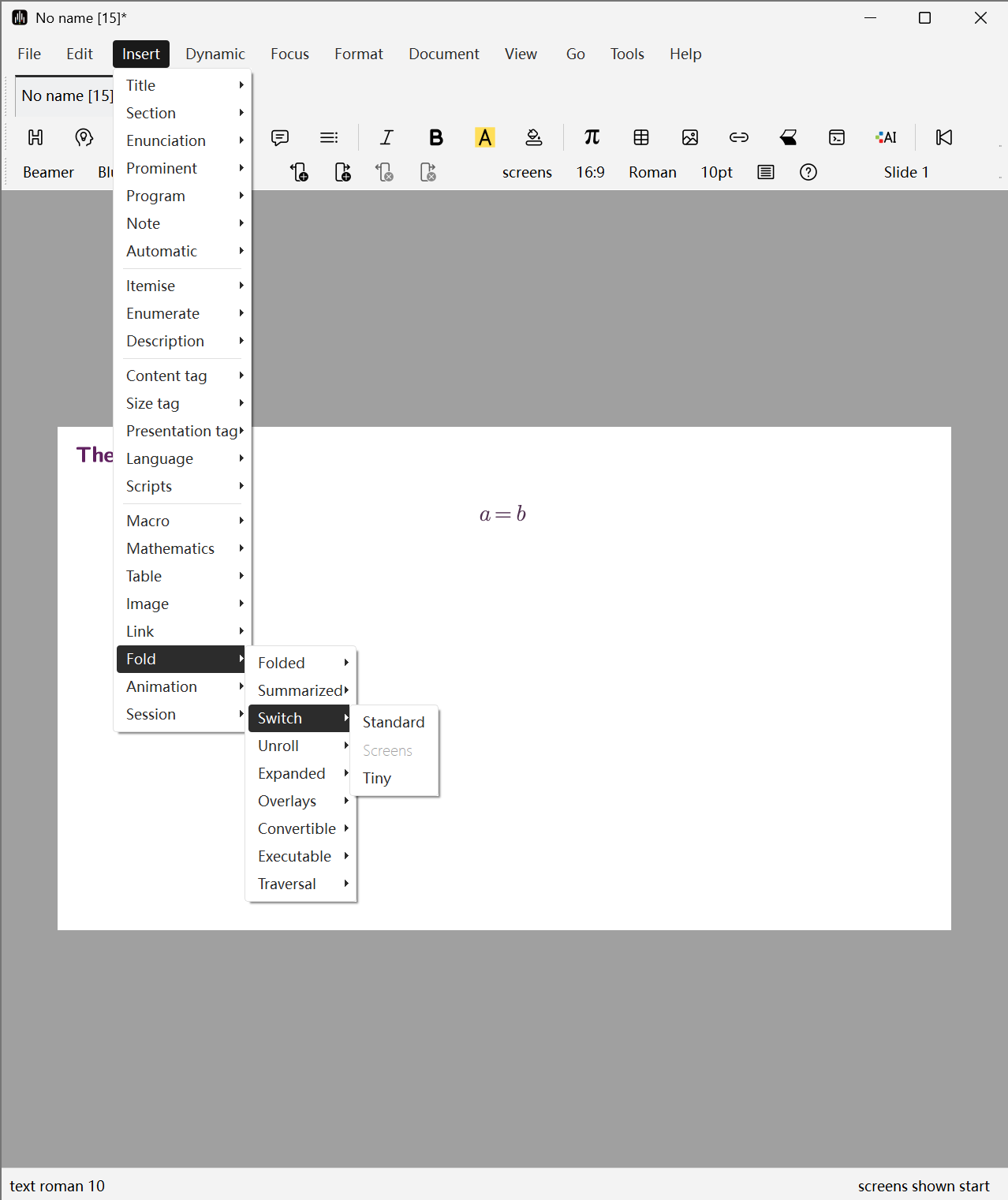
Task: Open the AI assistant icon
Action: (x=886, y=137)
